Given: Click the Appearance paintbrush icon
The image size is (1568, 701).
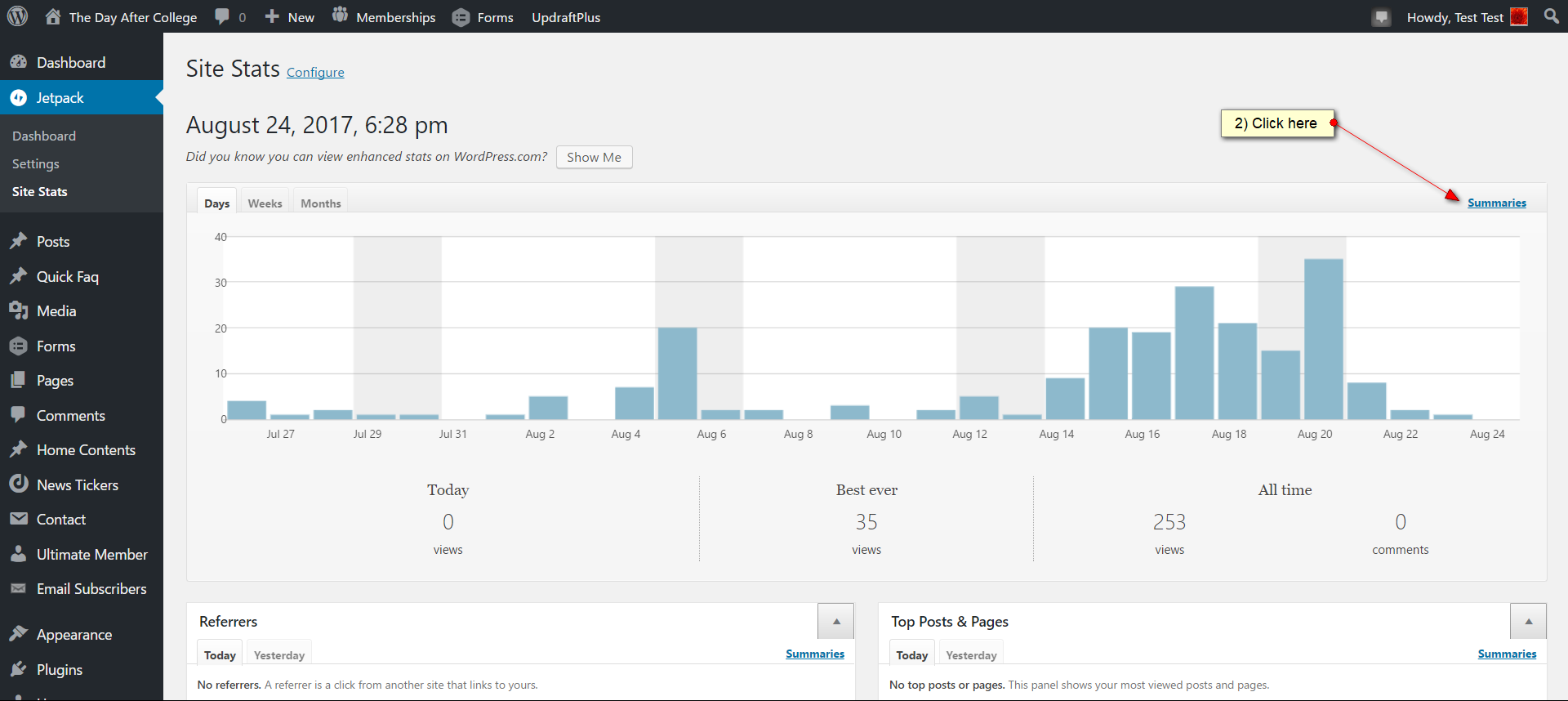Looking at the screenshot, I should pos(19,634).
